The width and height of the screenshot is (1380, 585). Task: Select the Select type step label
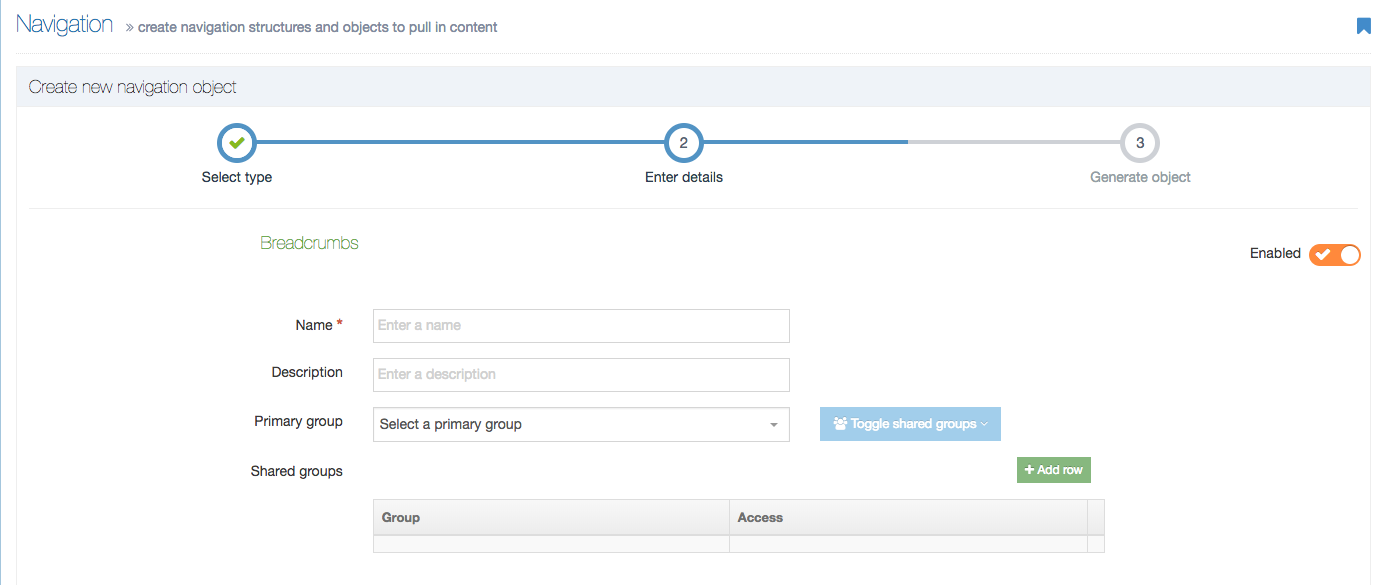236,176
